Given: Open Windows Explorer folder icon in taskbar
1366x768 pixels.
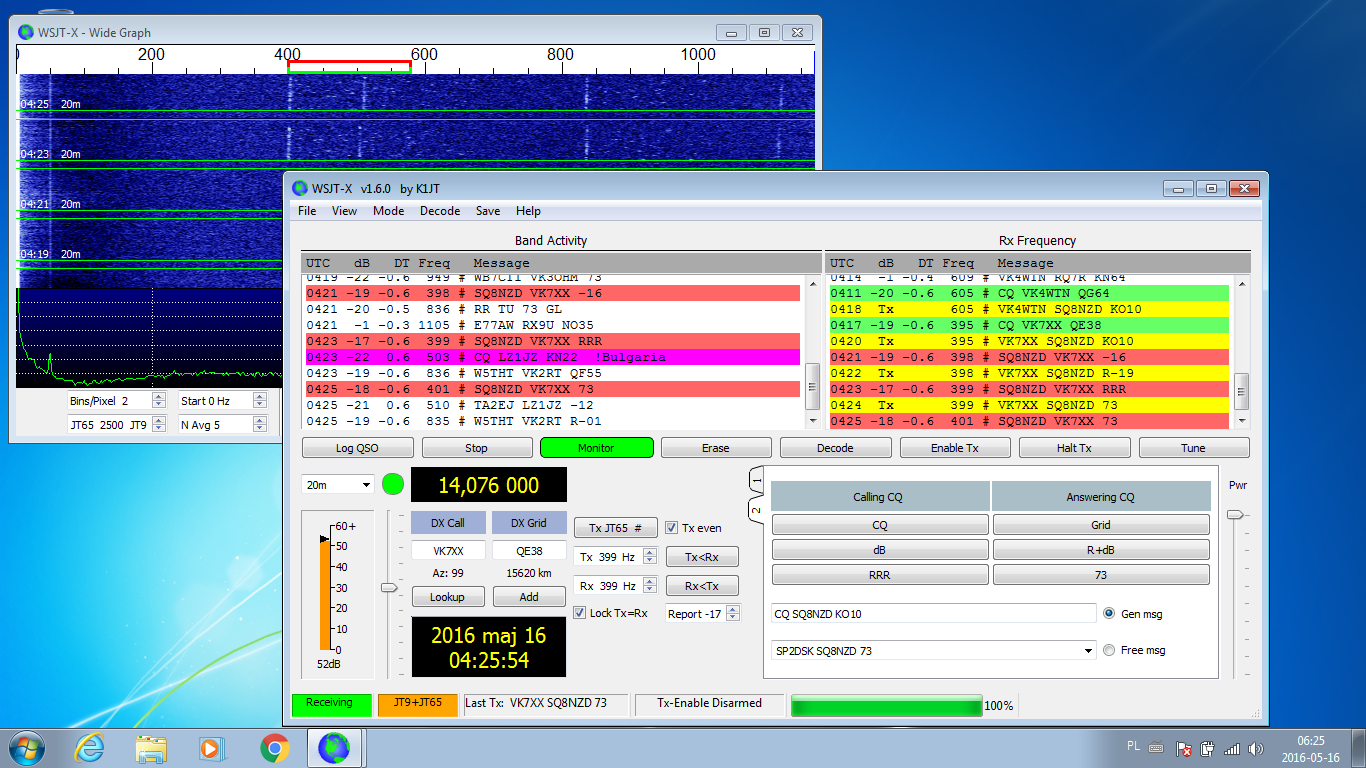Looking at the screenshot, I should (151, 747).
